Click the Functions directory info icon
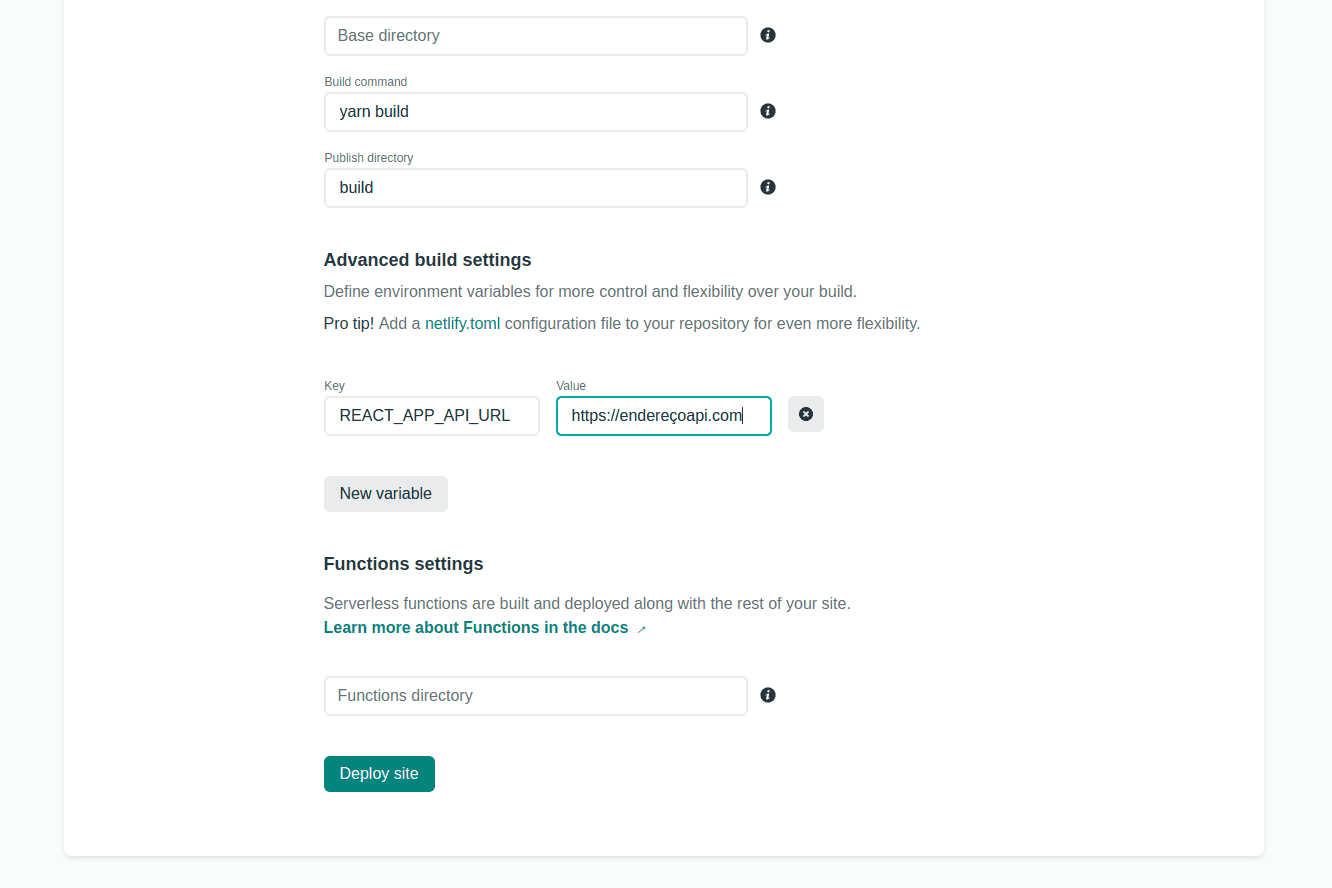The width and height of the screenshot is (1332, 888). (768, 695)
